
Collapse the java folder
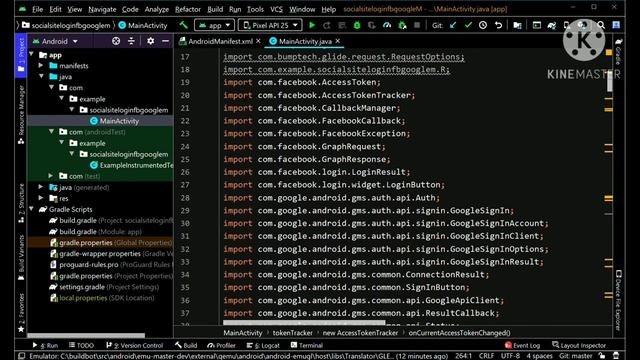point(42,76)
